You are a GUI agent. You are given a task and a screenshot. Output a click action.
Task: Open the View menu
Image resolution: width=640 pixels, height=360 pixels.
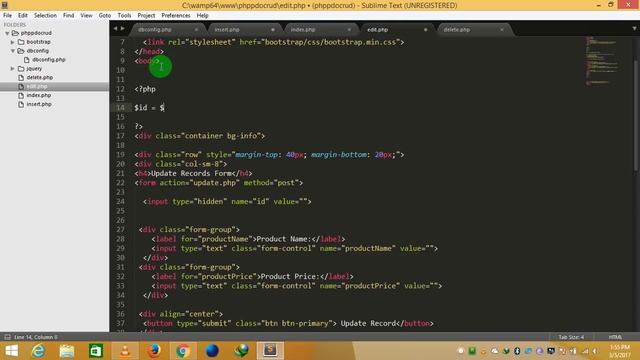[x=86, y=16]
